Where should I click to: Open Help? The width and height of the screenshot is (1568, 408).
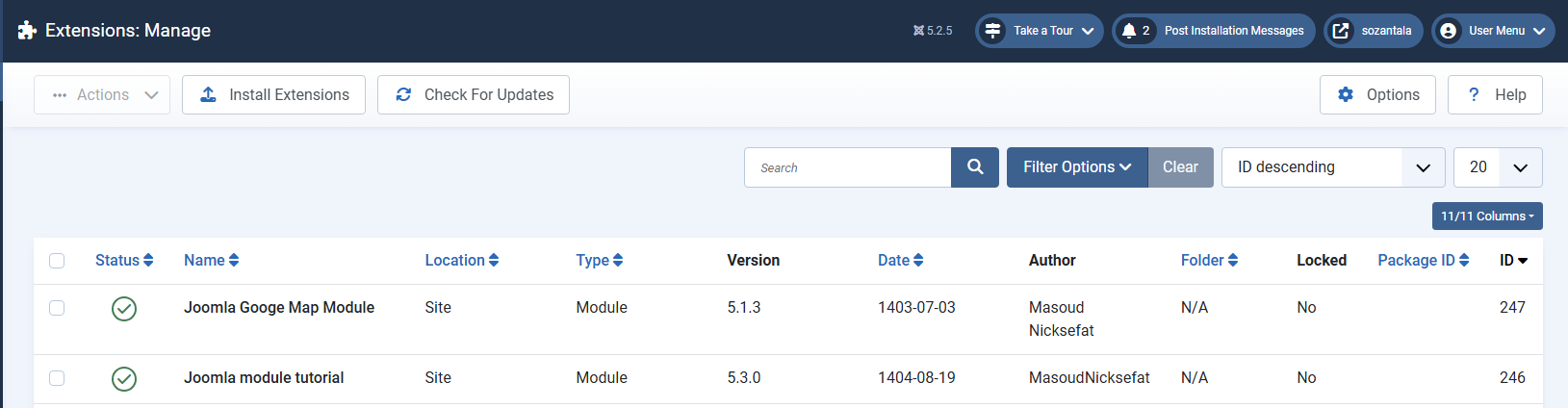tap(1495, 94)
